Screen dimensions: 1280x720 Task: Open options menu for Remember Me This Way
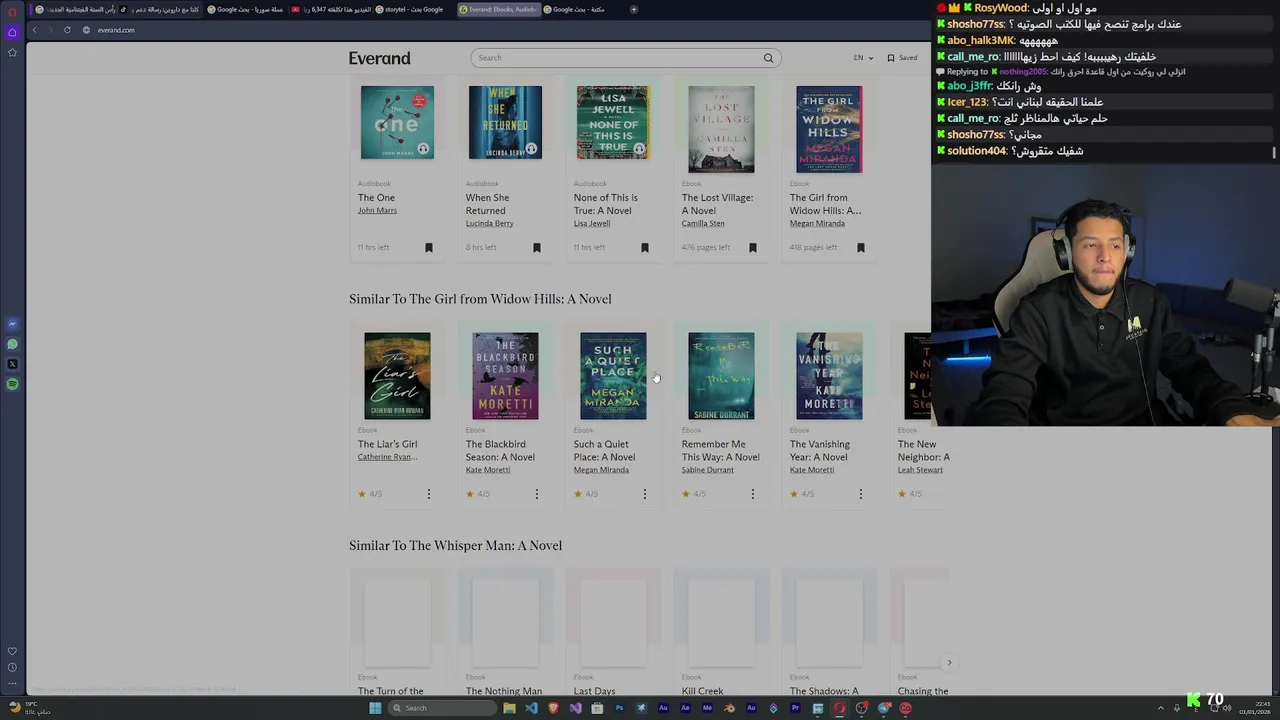[753, 494]
